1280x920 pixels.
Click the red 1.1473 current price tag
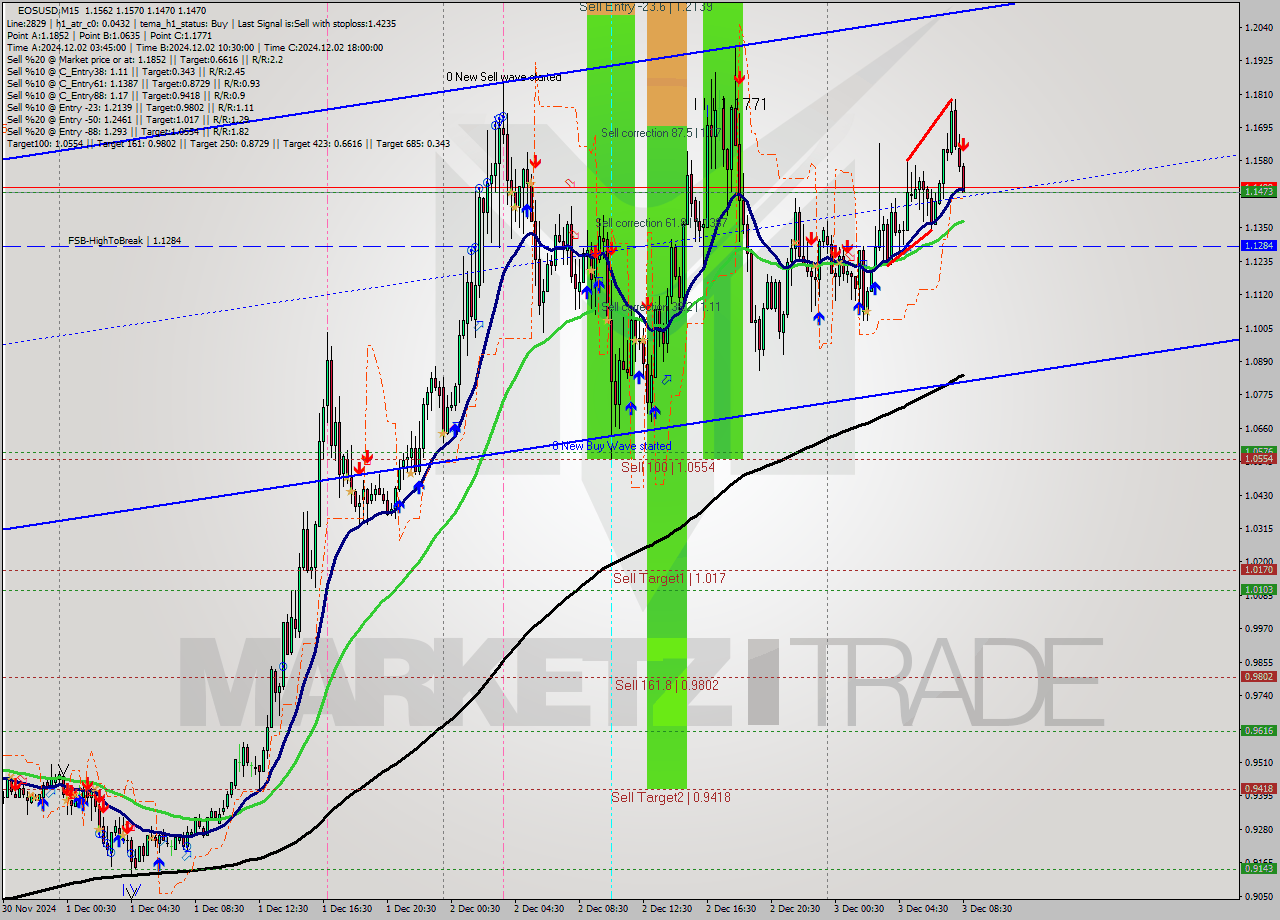click(1258, 190)
